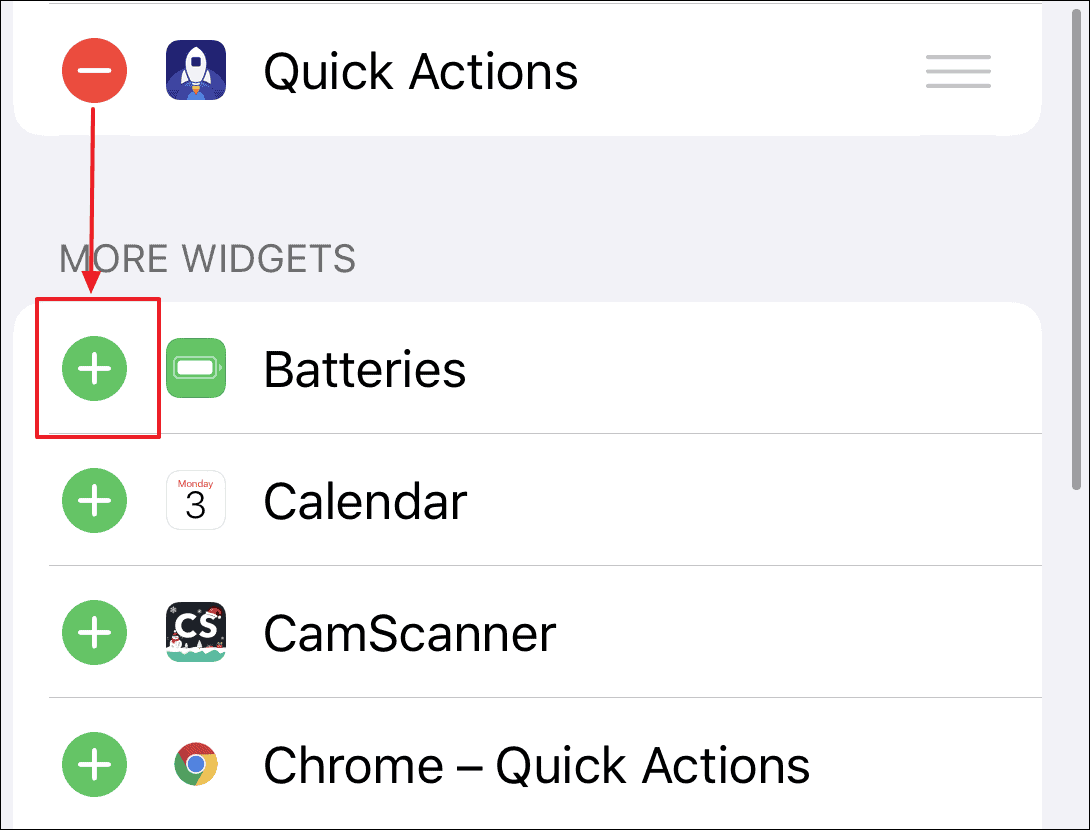Tap the Quick Actions rocket app icon
The image size is (1090, 830).
coord(196,71)
